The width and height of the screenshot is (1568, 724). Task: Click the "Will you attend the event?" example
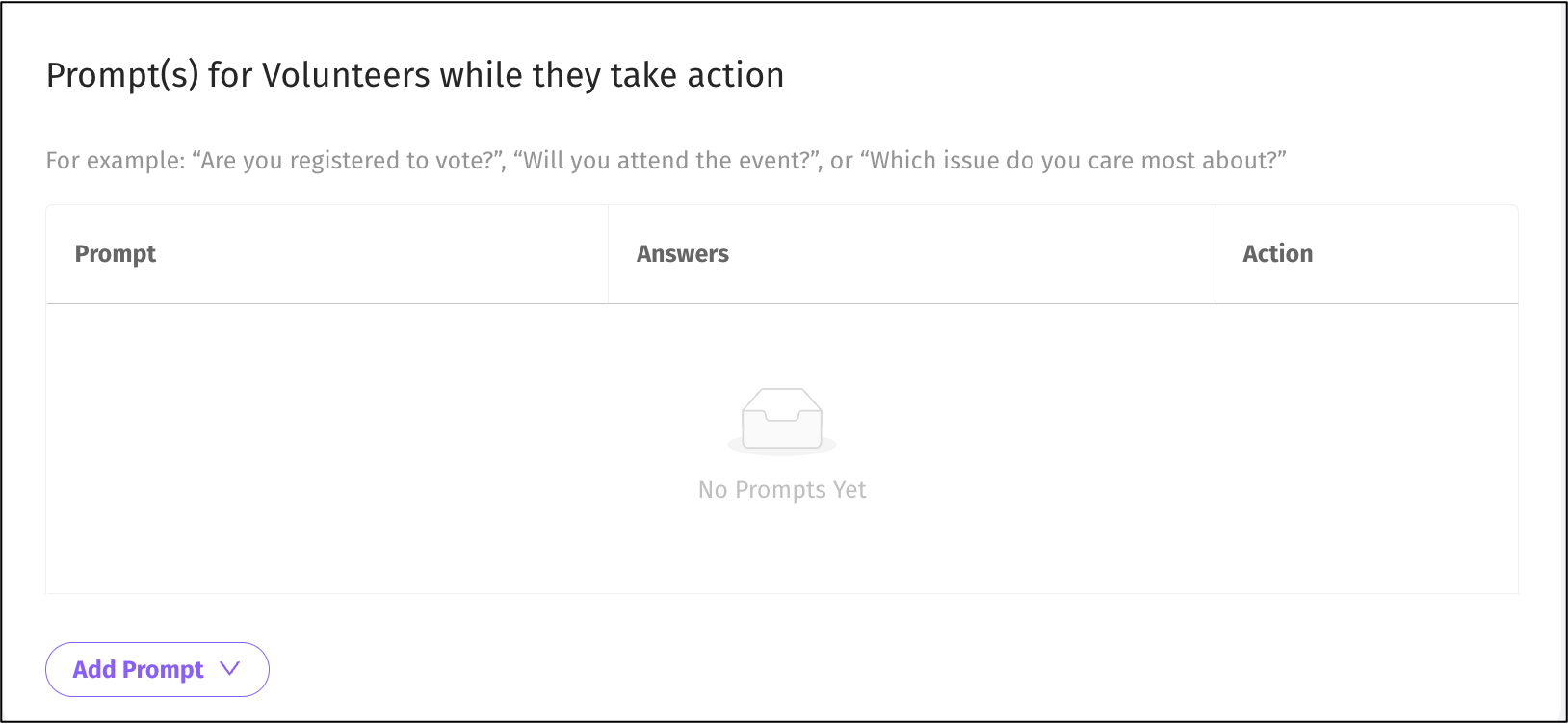667,161
